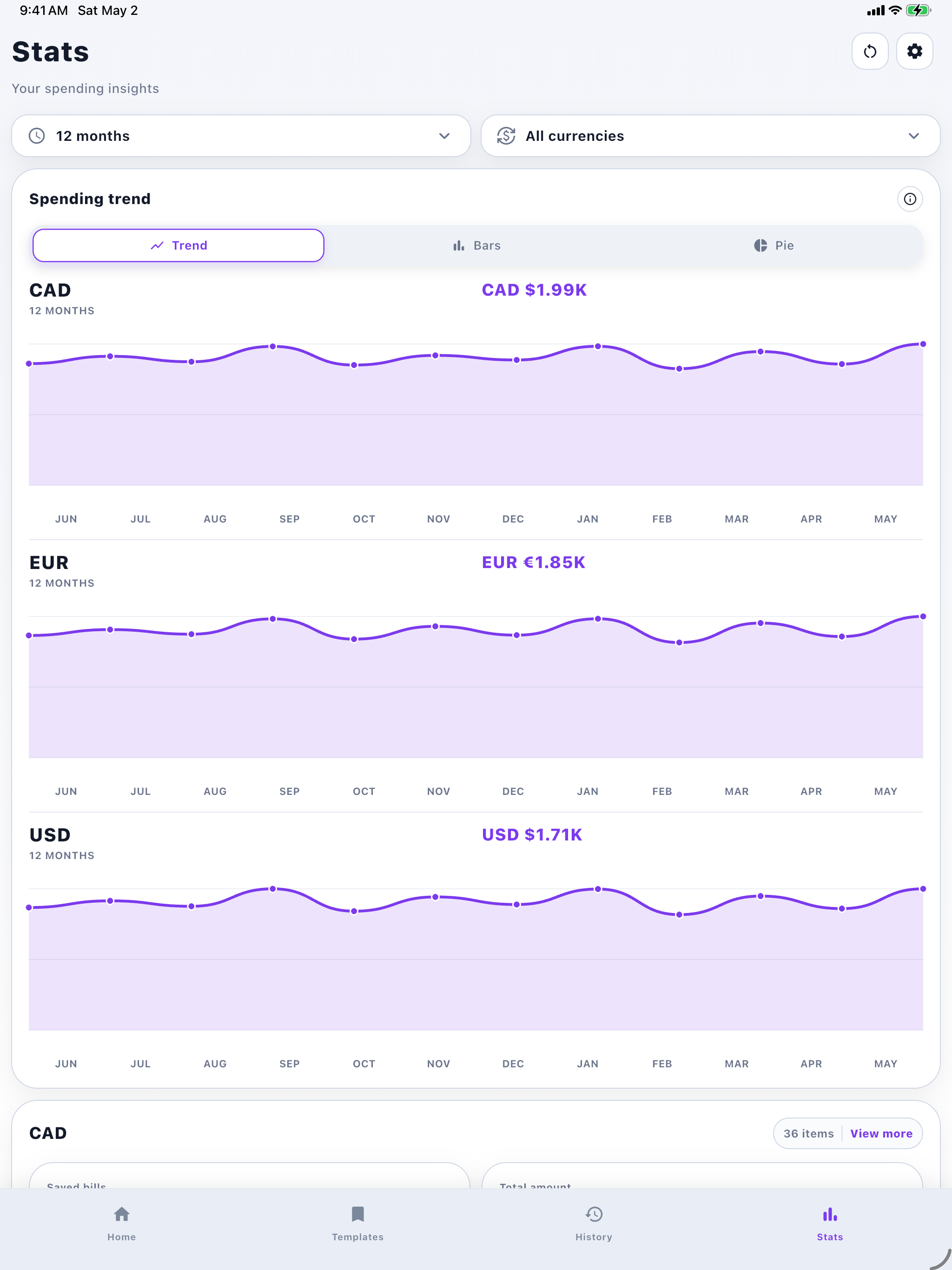This screenshot has height=1270, width=952.
Task: Click the CAD $1.99K total
Action: (534, 290)
